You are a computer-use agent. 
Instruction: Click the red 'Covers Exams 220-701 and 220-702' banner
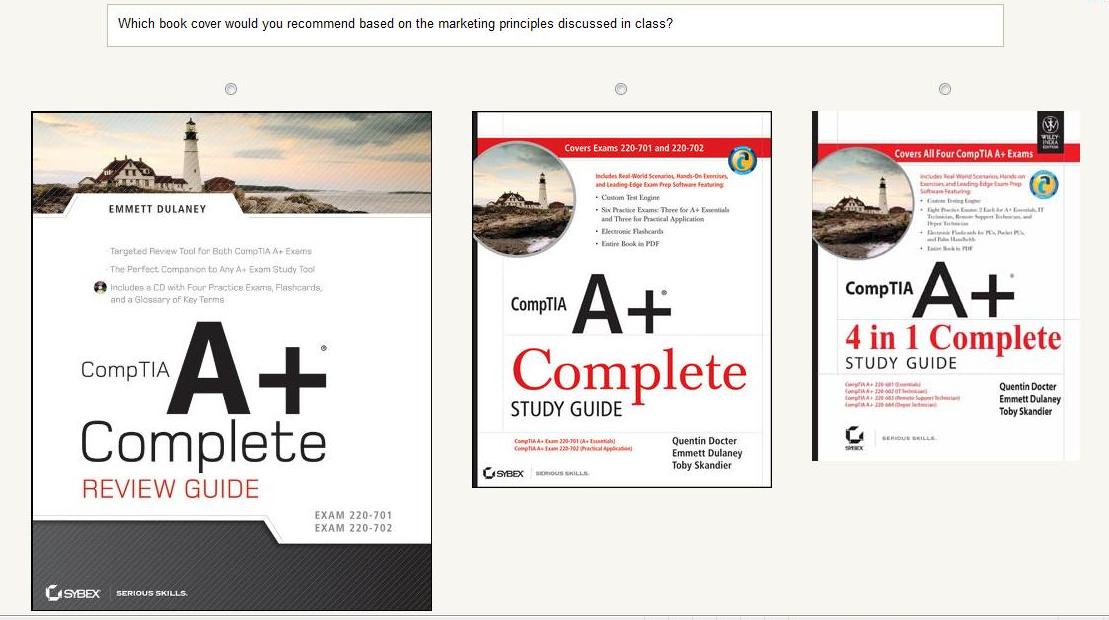634,148
